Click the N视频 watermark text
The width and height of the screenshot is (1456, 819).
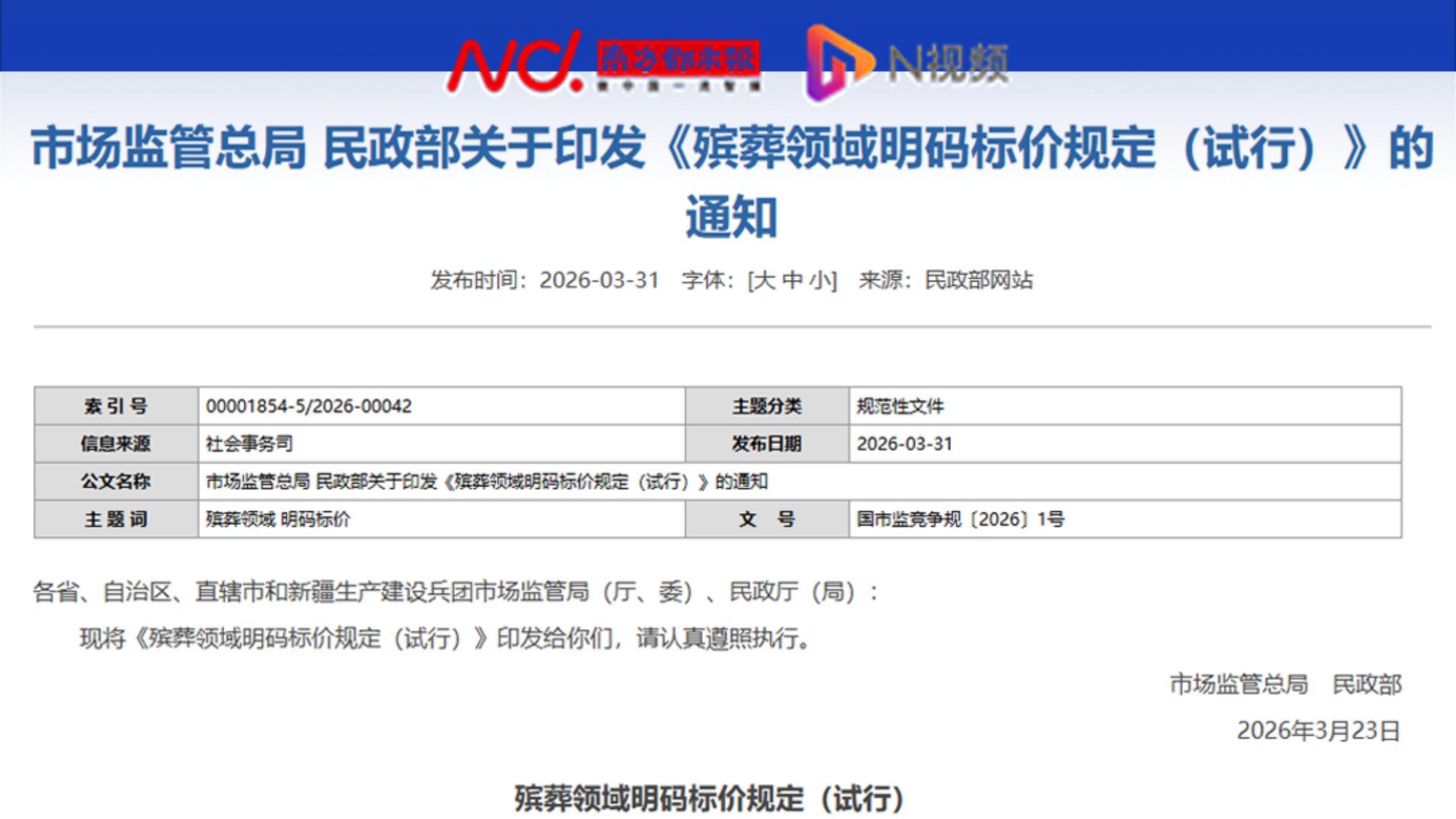(x=948, y=64)
